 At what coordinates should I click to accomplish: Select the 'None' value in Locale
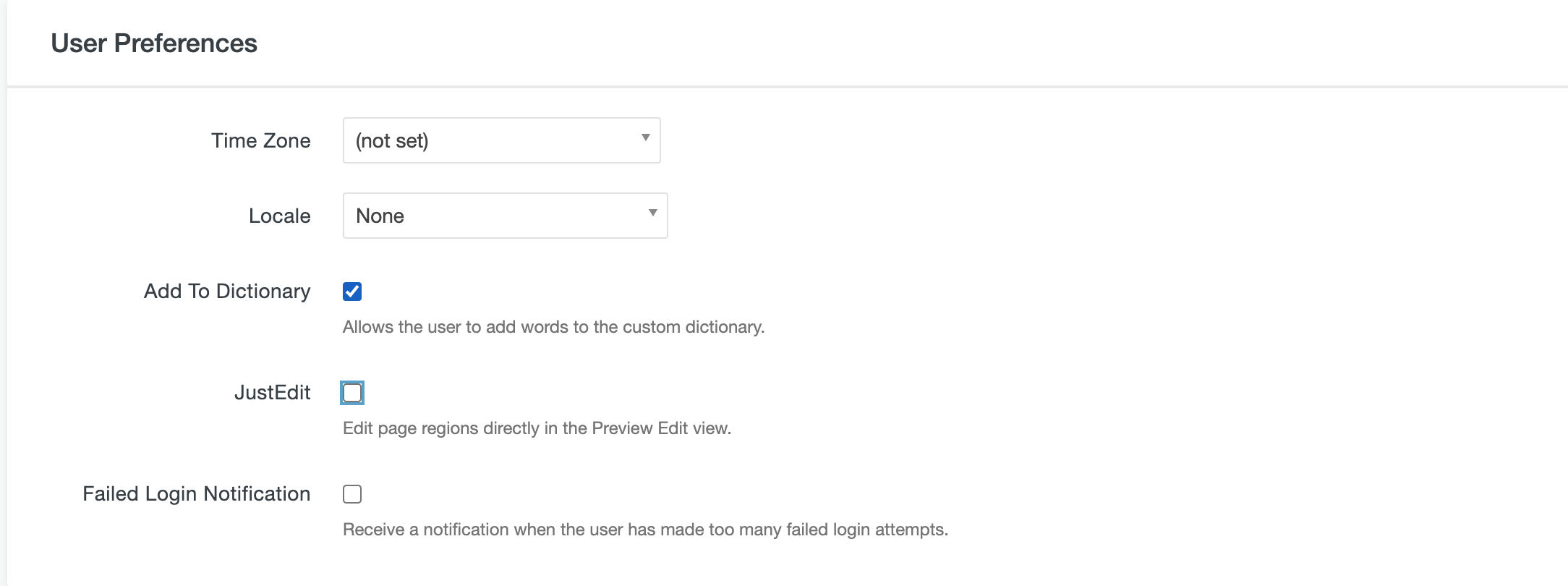pyautogui.click(x=380, y=216)
